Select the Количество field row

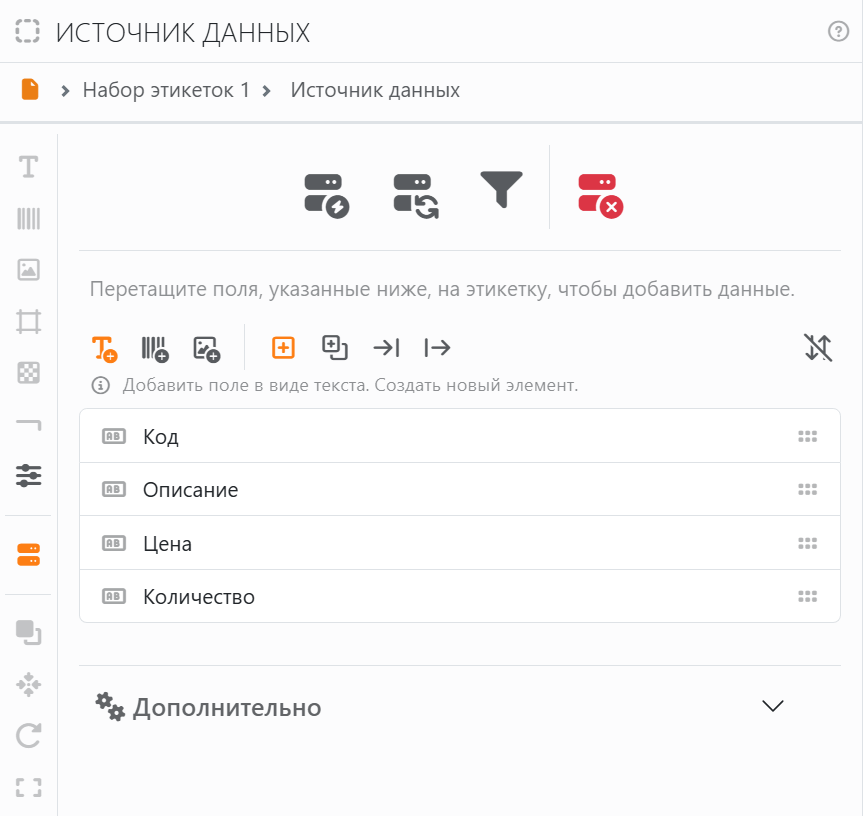point(460,596)
